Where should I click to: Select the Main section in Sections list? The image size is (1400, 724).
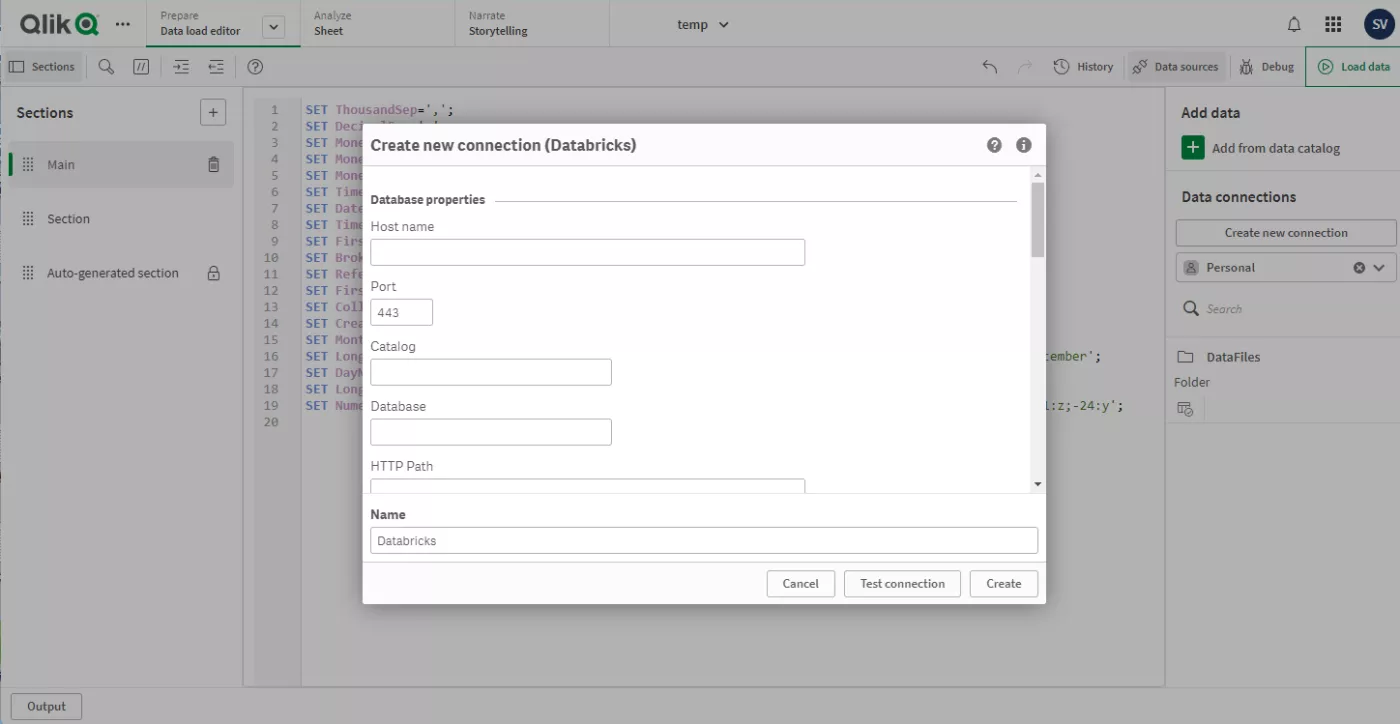[61, 164]
